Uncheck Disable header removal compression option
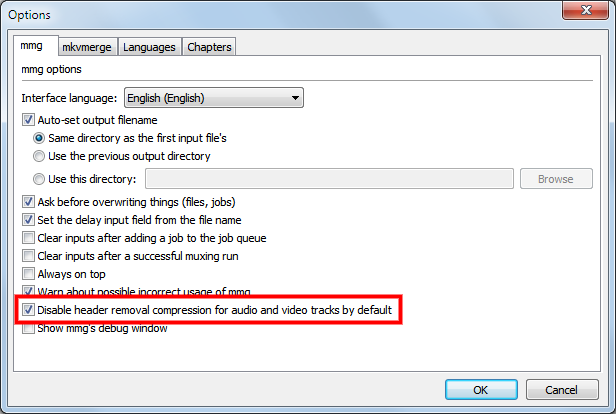 tap(28, 310)
